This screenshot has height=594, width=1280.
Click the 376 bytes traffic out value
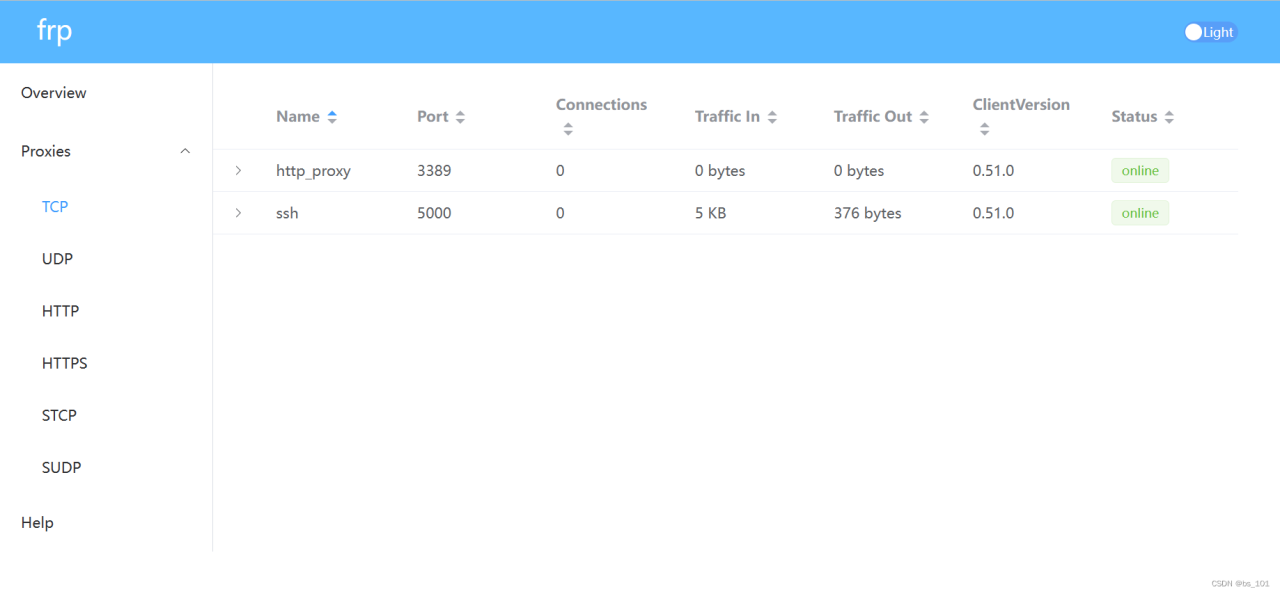(x=867, y=213)
